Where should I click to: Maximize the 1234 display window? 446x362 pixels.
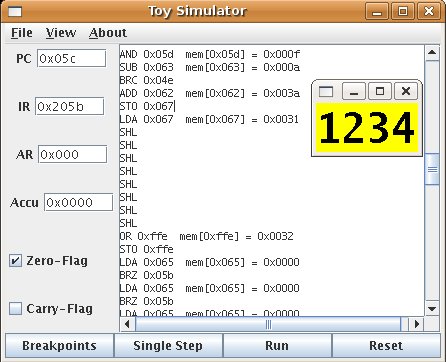click(x=380, y=91)
